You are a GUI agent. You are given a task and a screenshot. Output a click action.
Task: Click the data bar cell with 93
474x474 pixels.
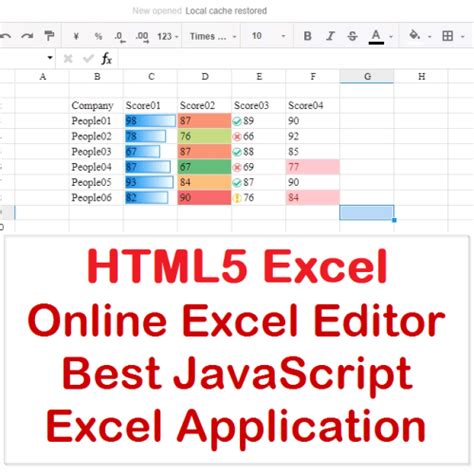click(x=150, y=182)
